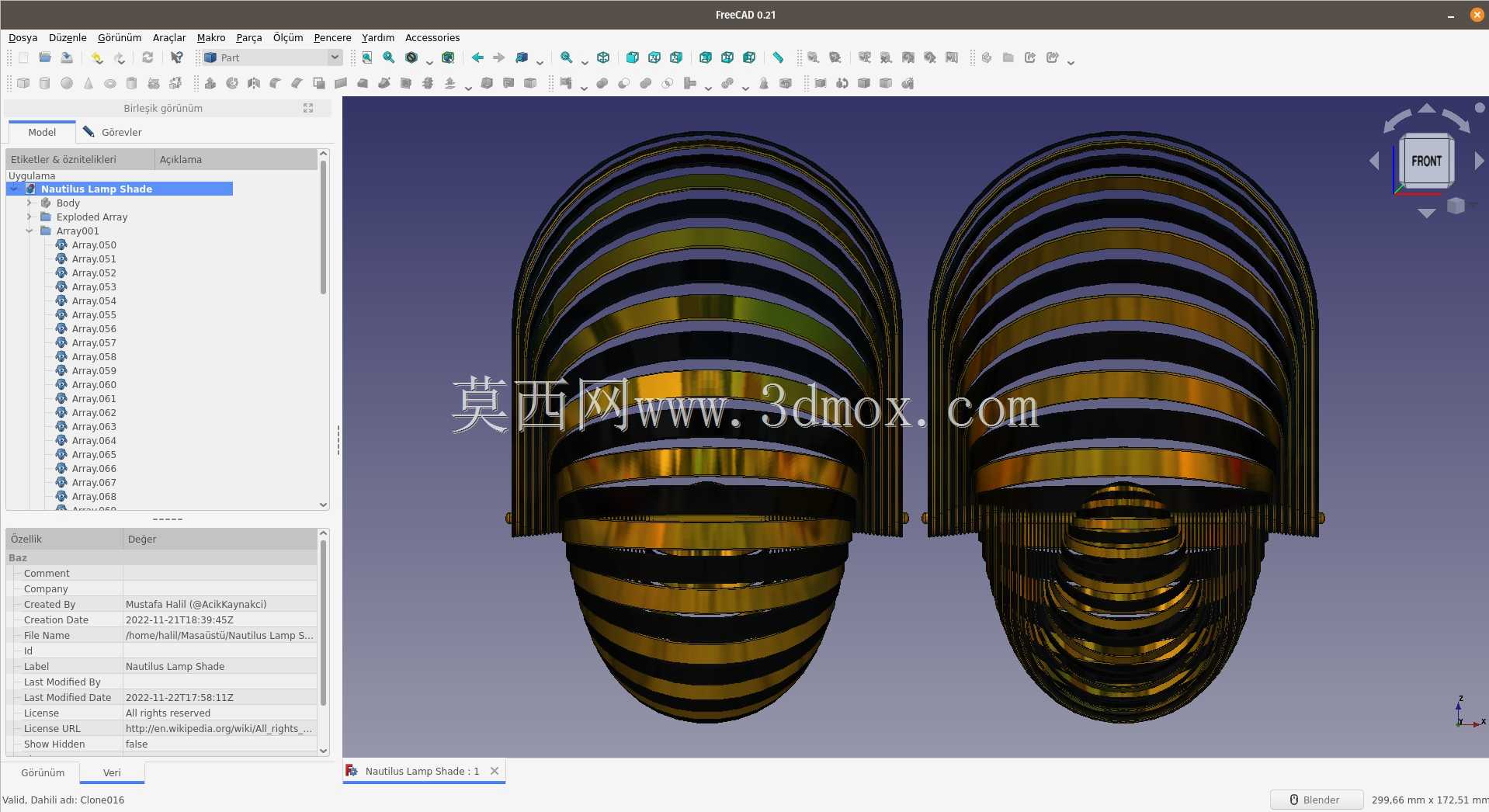Fit all content in the view

point(367,57)
